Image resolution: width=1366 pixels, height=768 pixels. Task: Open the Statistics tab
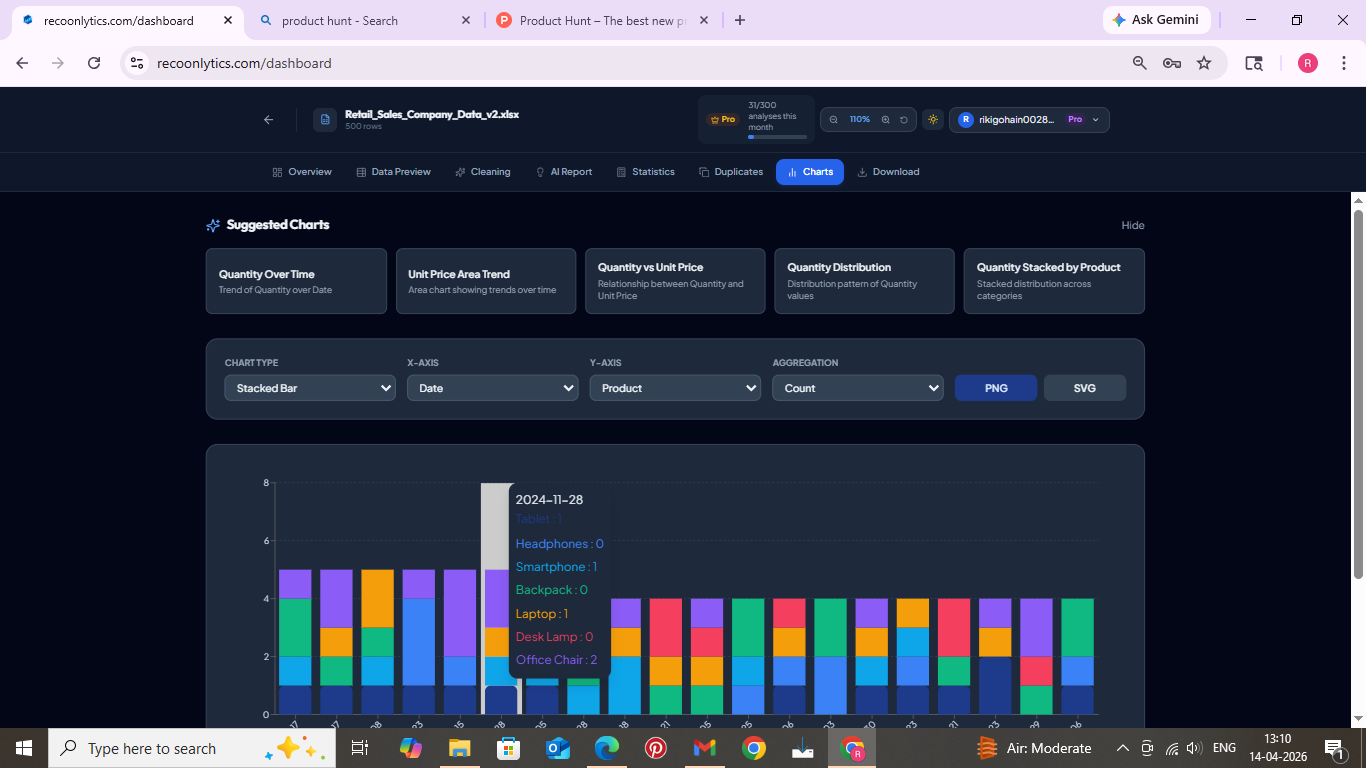point(646,172)
